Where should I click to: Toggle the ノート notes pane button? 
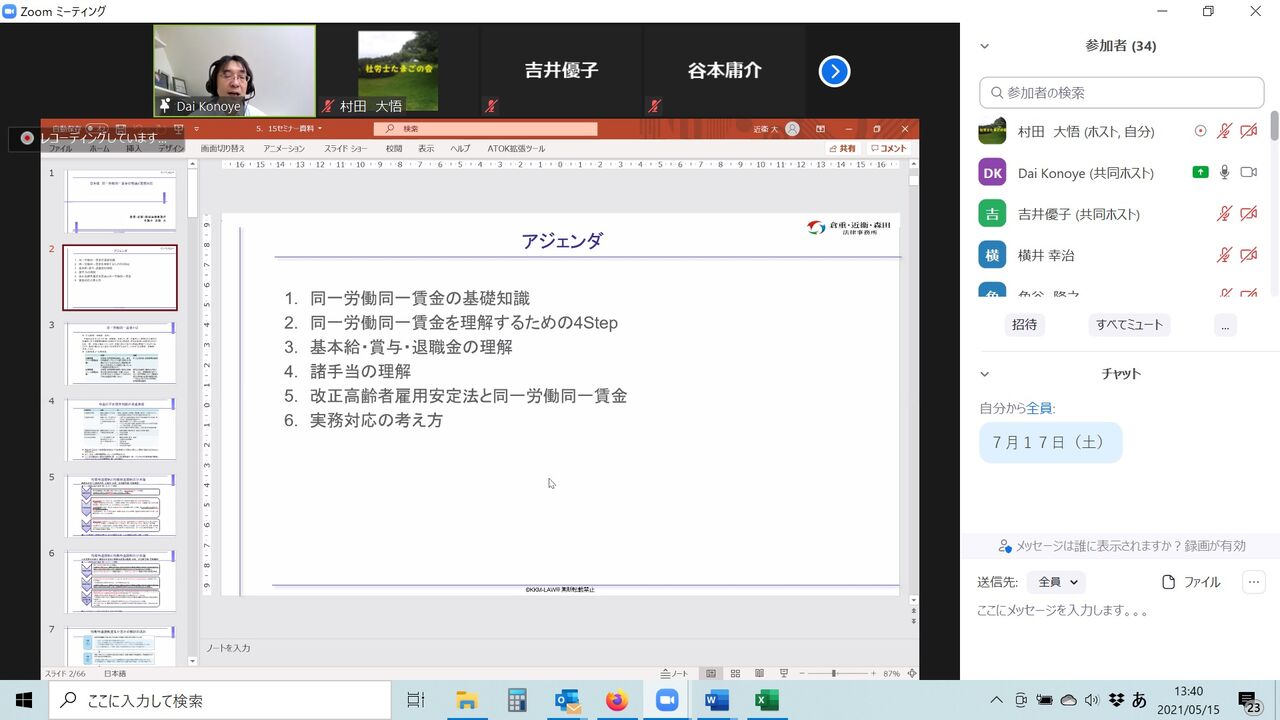coord(675,674)
